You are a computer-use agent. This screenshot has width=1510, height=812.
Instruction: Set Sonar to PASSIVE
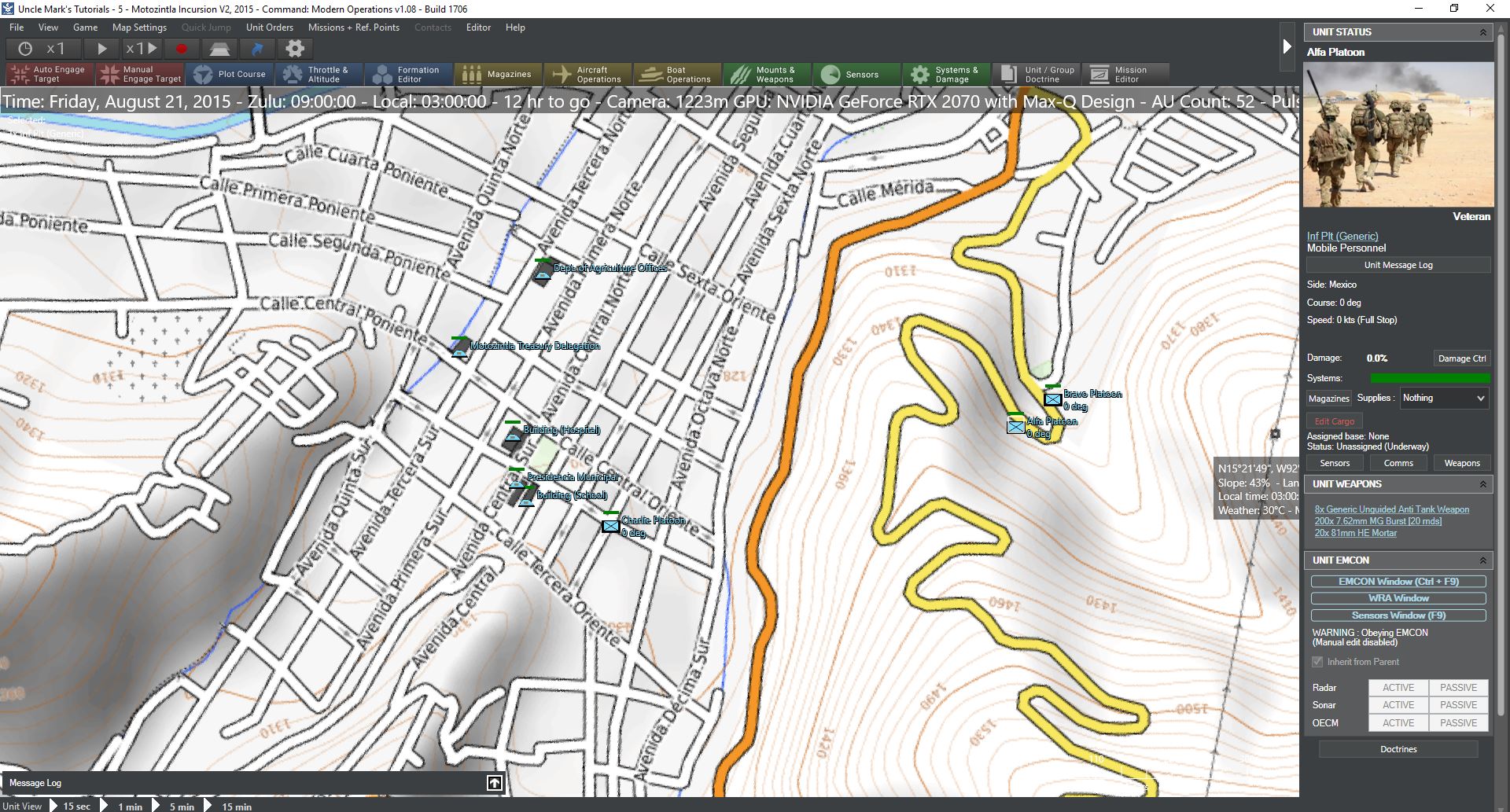(1458, 705)
